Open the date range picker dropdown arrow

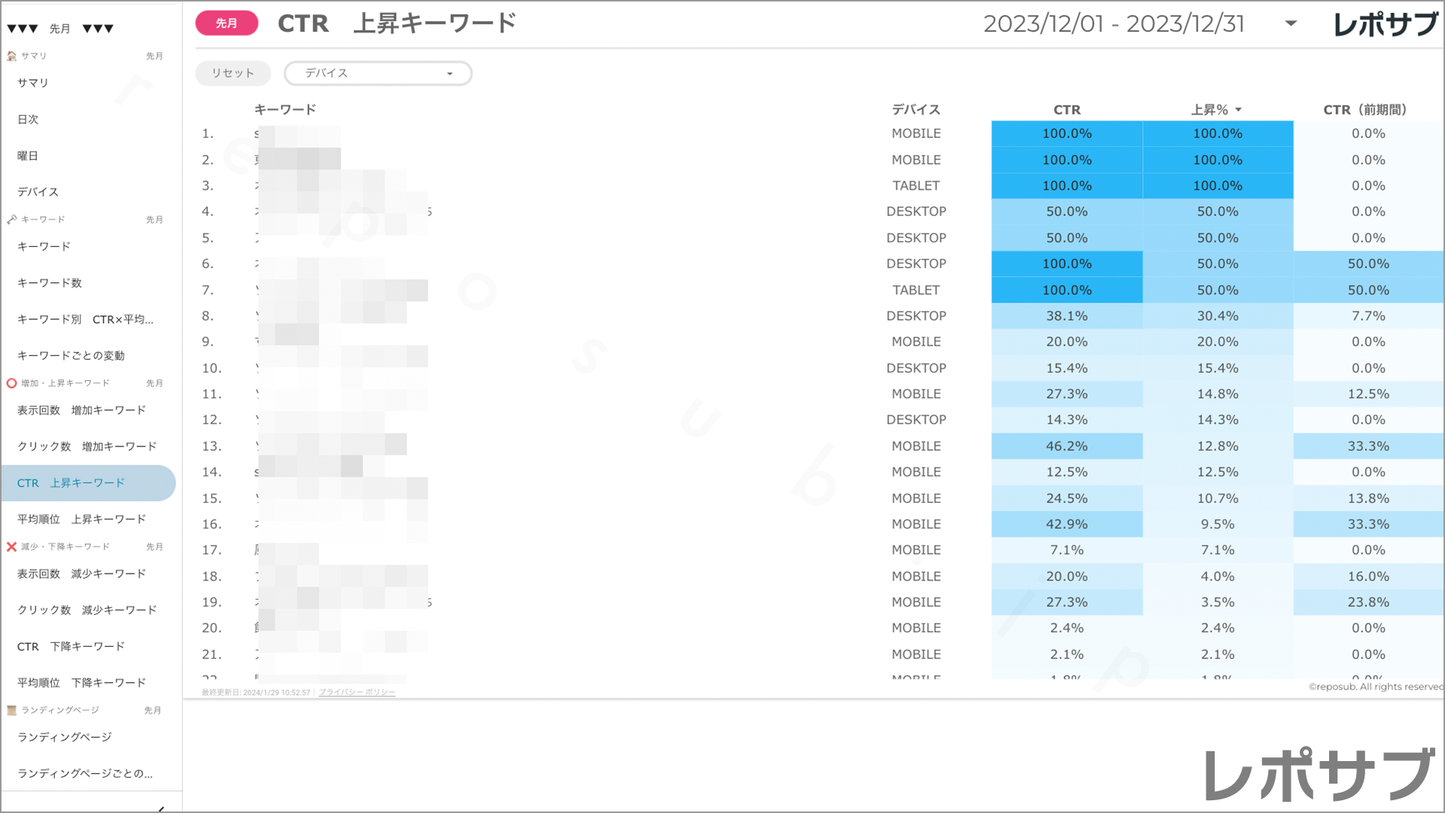tap(1290, 24)
